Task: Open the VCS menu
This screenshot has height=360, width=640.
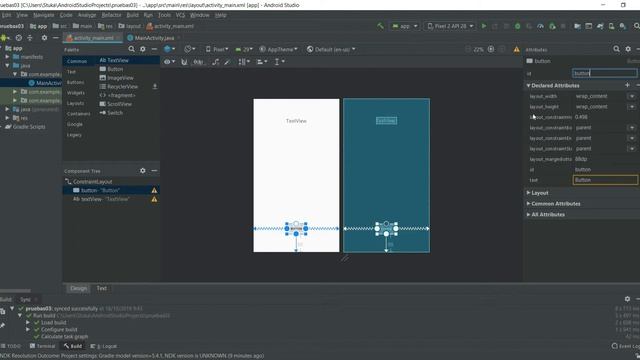Action: click(x=180, y=15)
